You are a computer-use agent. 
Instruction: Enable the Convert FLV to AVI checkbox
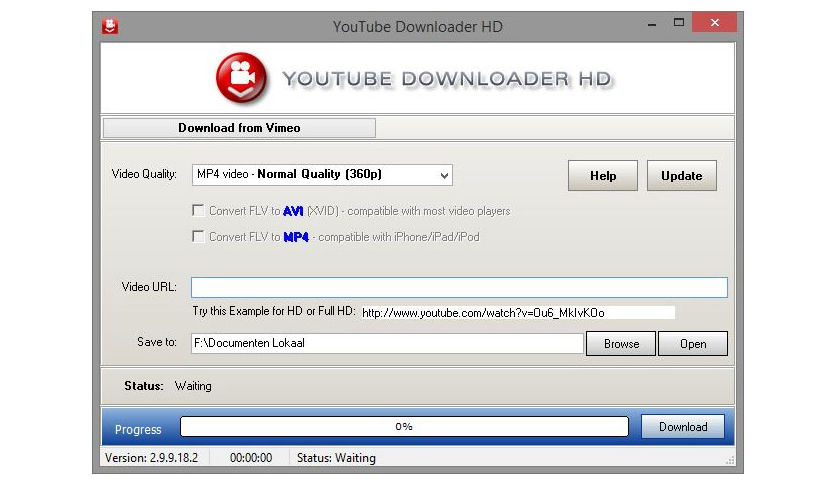[198, 211]
